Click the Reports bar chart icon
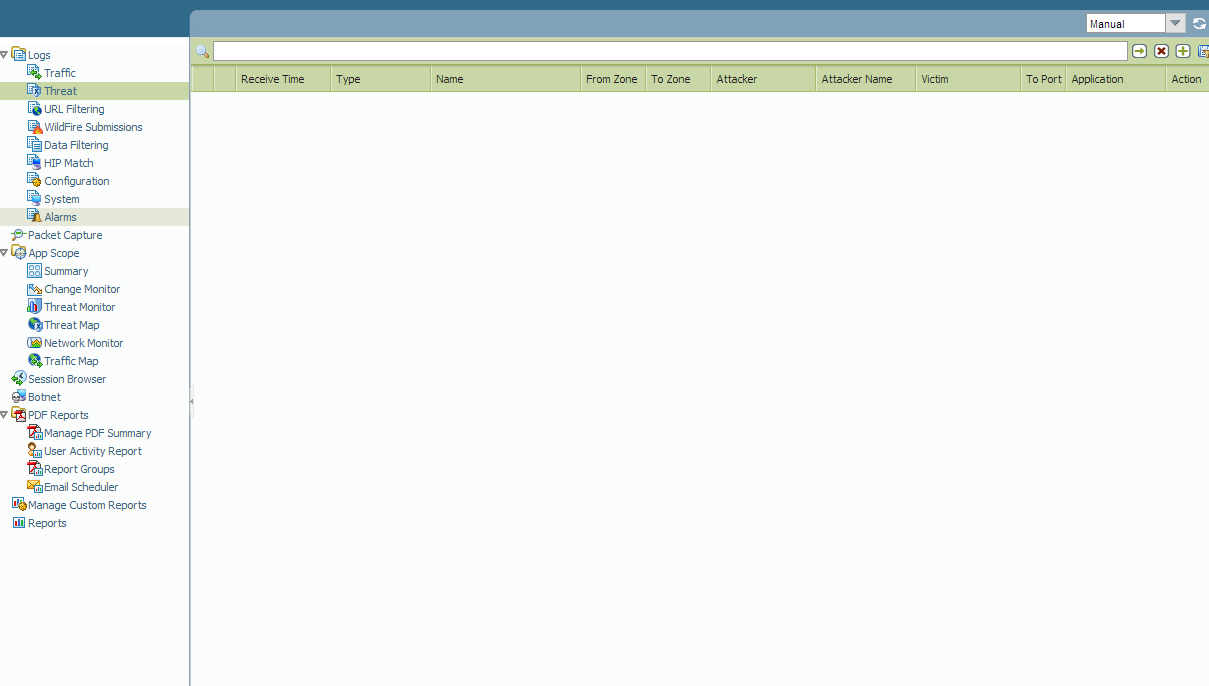The height and width of the screenshot is (686, 1209). [18, 523]
